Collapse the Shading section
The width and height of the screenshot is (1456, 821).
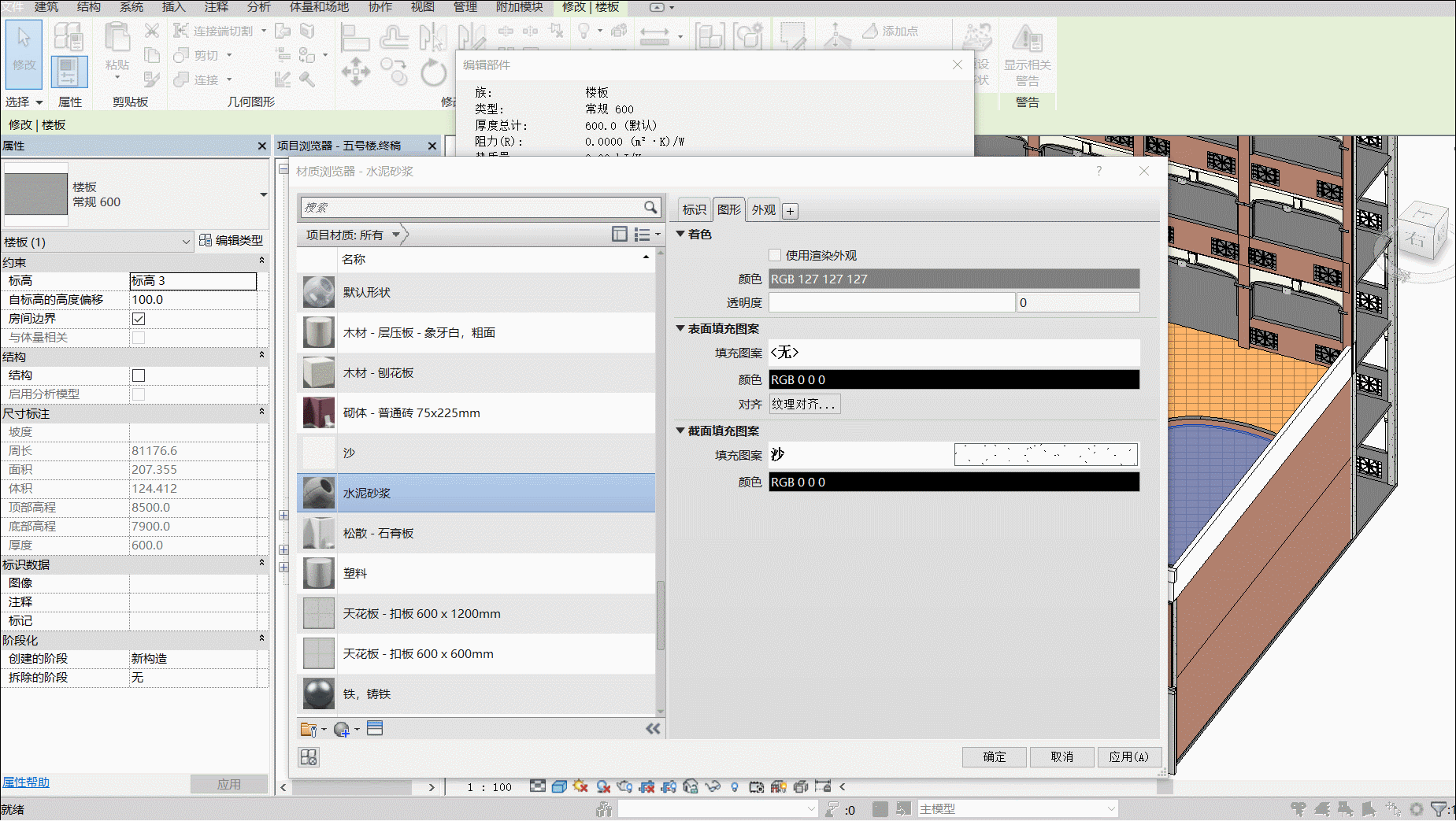tap(680, 234)
